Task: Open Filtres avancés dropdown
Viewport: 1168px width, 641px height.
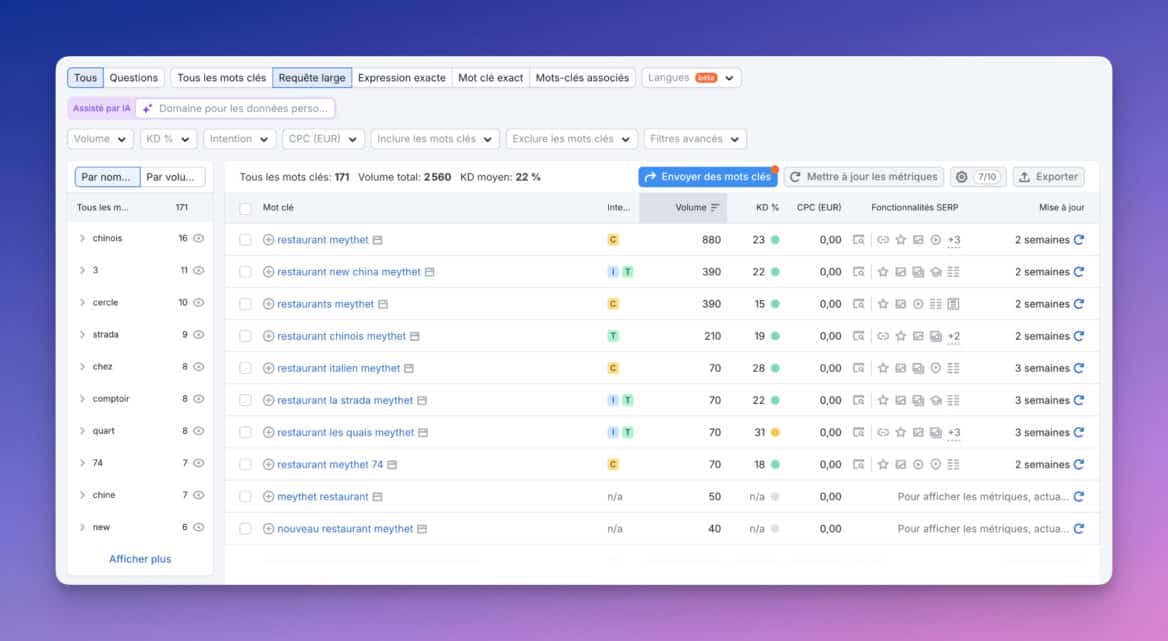Action: coord(694,139)
